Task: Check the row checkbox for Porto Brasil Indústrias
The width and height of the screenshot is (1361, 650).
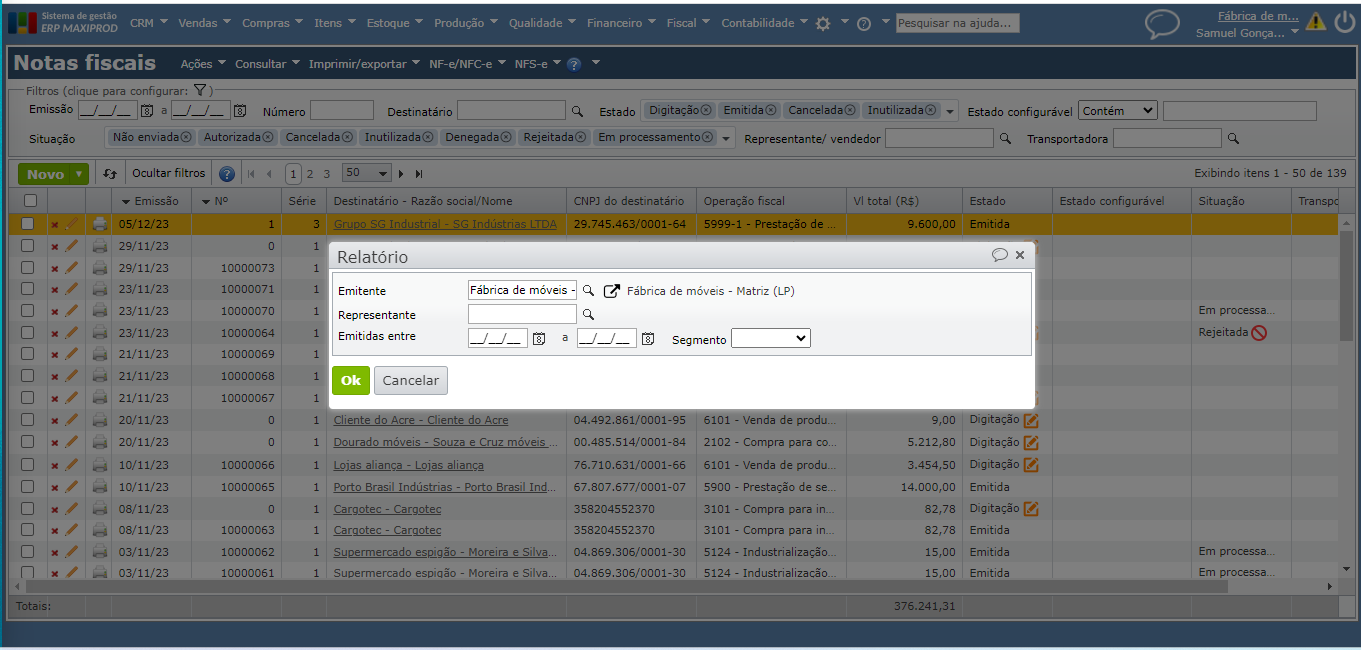Action: coord(28,486)
